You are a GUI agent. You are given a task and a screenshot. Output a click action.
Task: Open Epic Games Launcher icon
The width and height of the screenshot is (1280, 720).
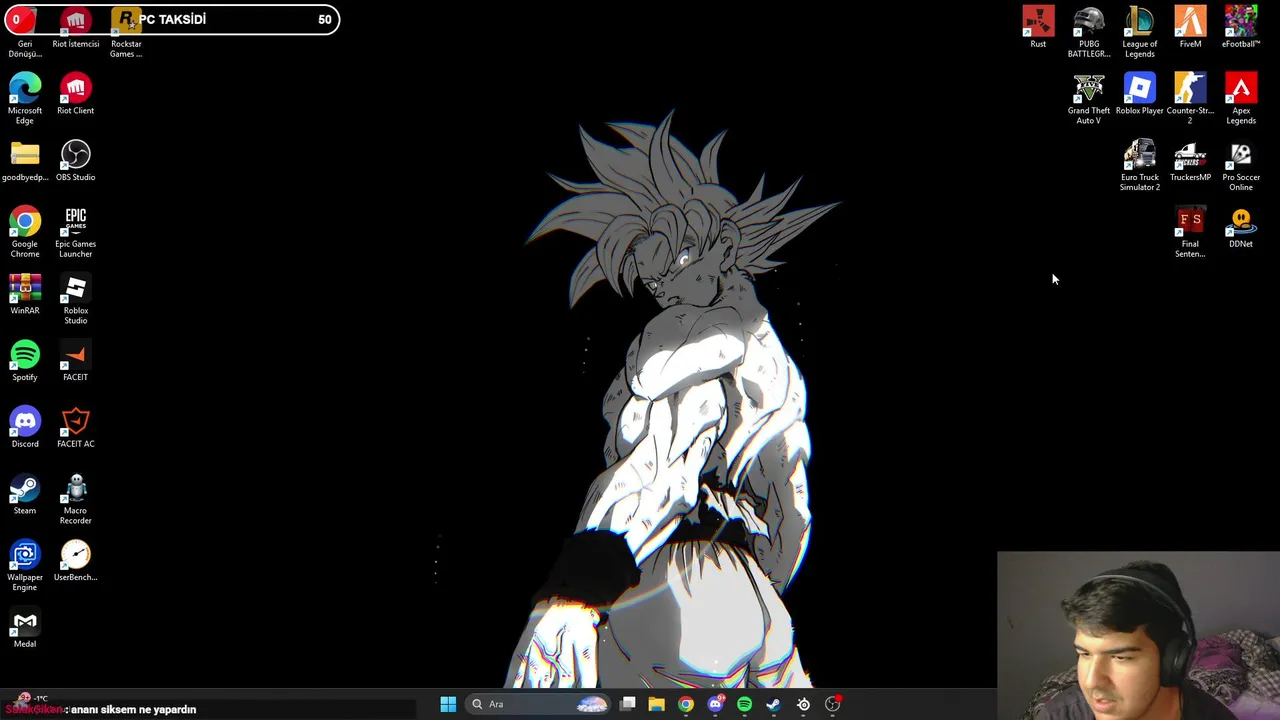[x=75, y=232]
